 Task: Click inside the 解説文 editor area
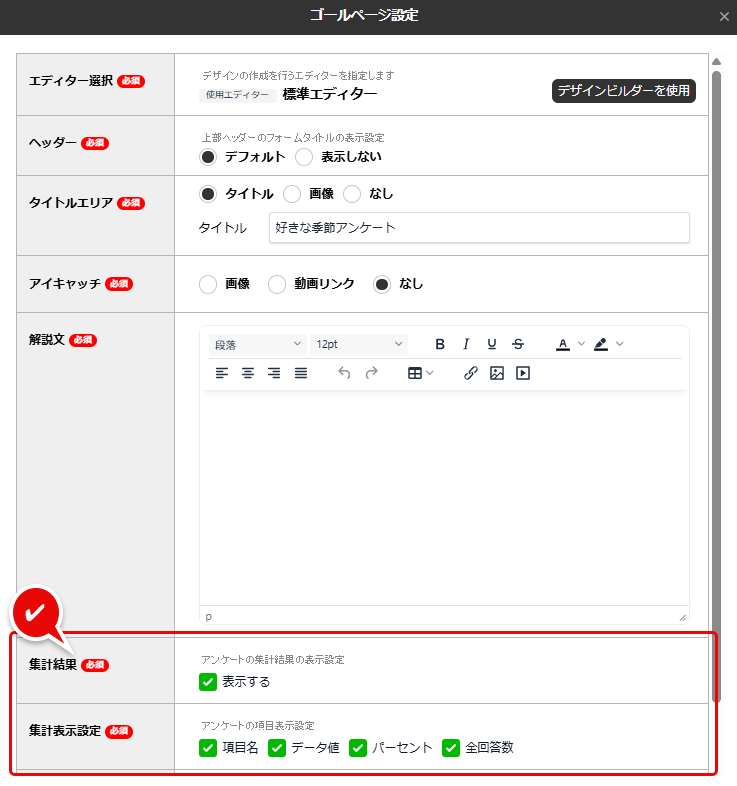click(x=444, y=498)
